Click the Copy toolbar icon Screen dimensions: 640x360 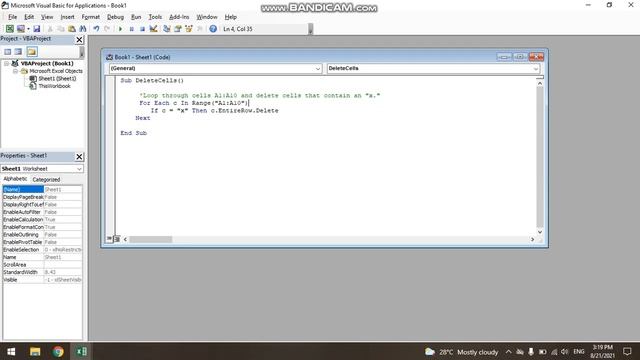pyautogui.click(x=61, y=29)
